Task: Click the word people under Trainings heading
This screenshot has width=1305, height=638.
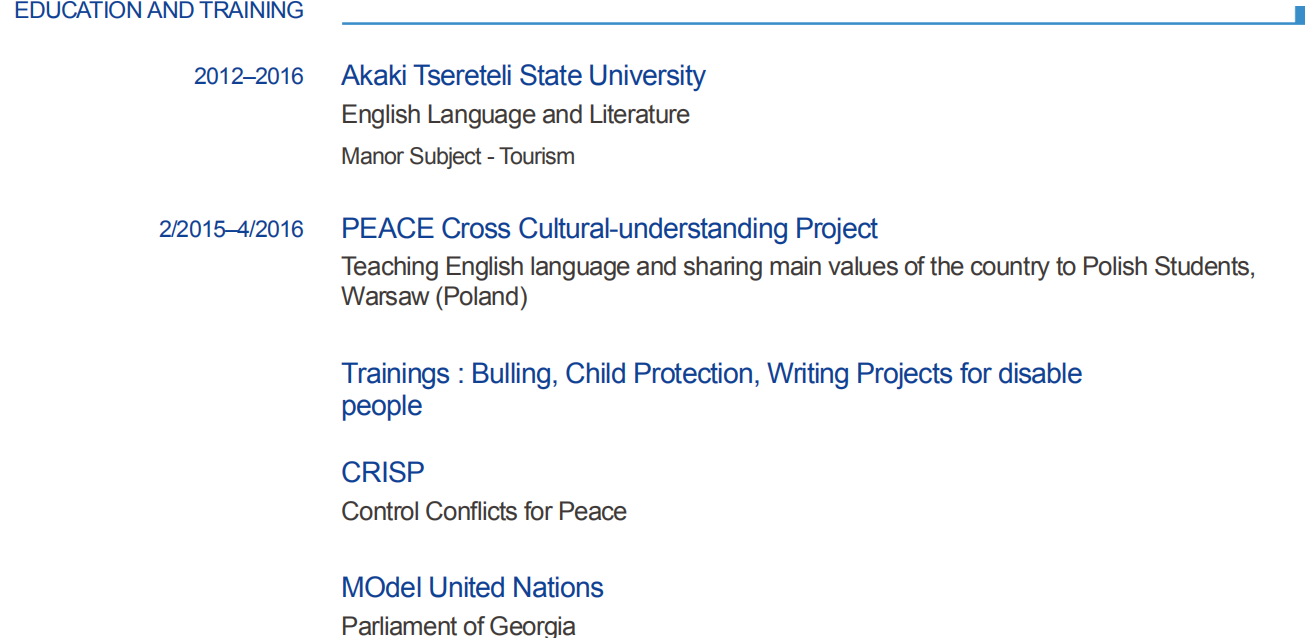Action: pos(381,406)
